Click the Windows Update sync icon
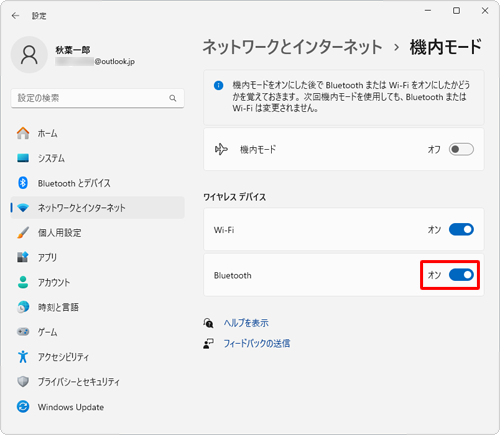 click(23, 406)
